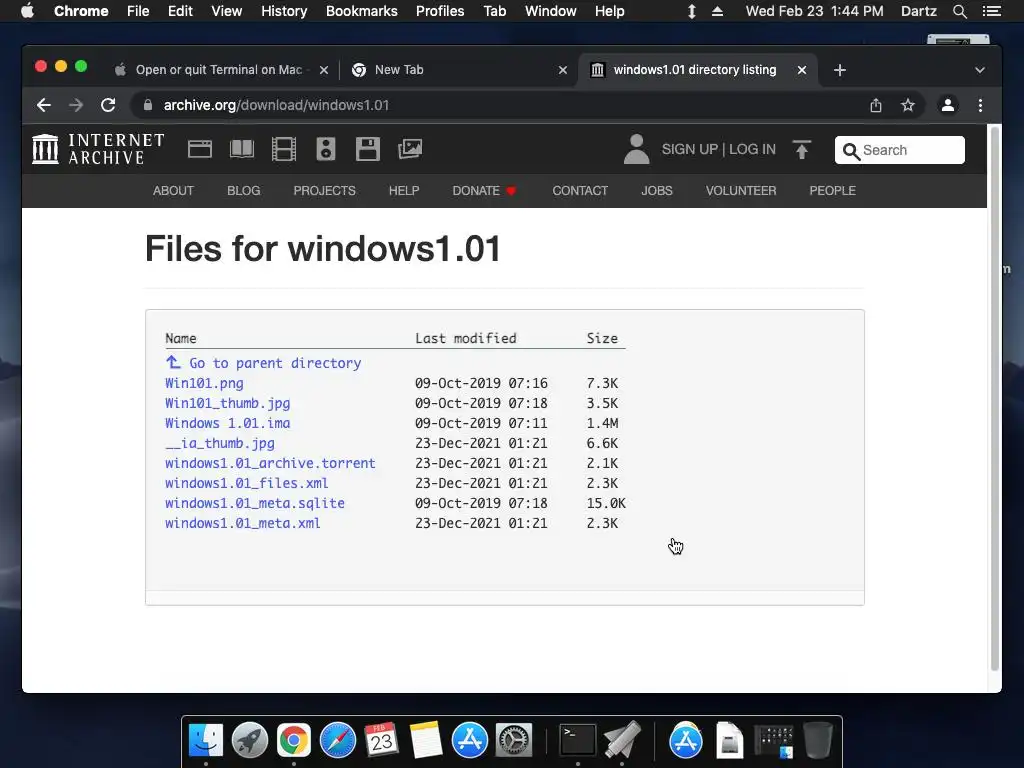Open Finder from the Dock
This screenshot has height=768, width=1024.
[x=206, y=741]
